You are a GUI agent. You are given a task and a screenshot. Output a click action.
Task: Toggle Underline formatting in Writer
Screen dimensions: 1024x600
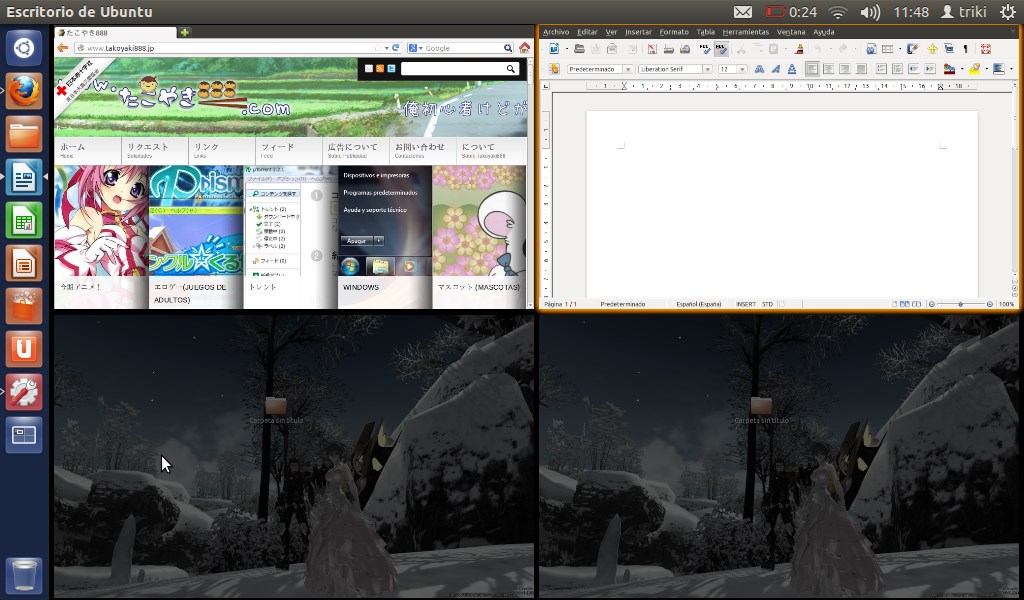point(792,69)
